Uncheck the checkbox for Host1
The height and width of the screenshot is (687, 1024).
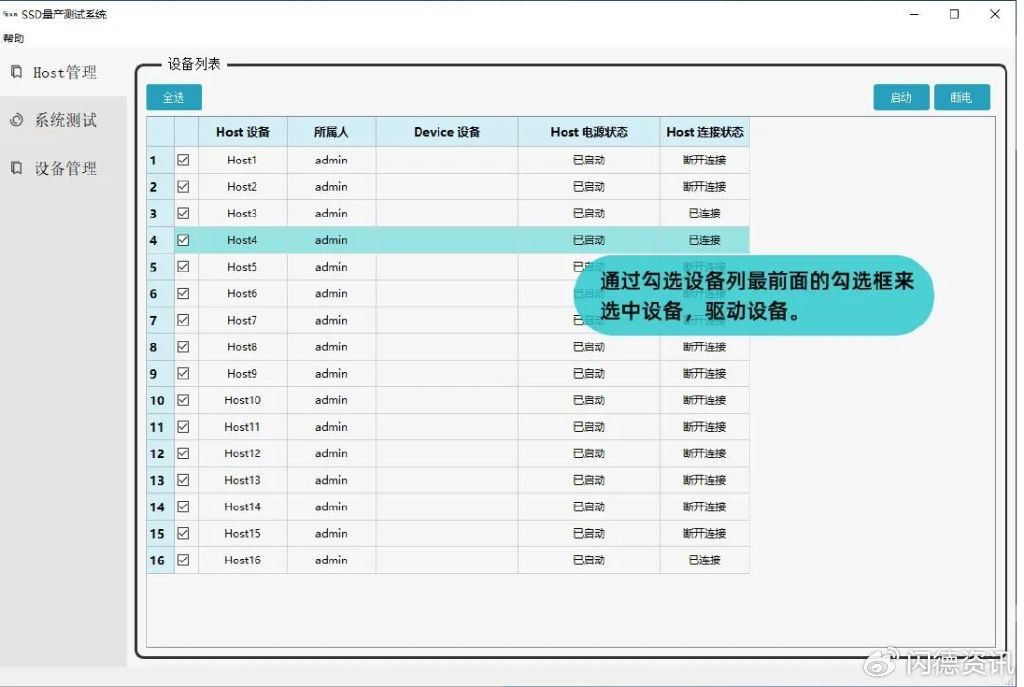pyautogui.click(x=184, y=159)
